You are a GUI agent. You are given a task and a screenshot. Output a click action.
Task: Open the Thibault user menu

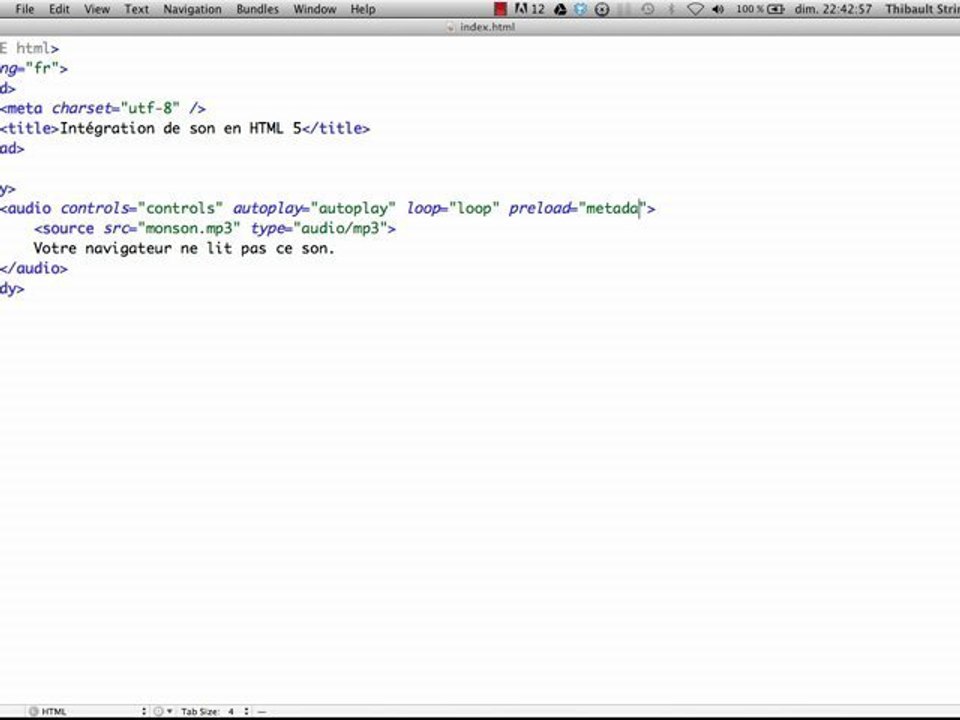922,9
